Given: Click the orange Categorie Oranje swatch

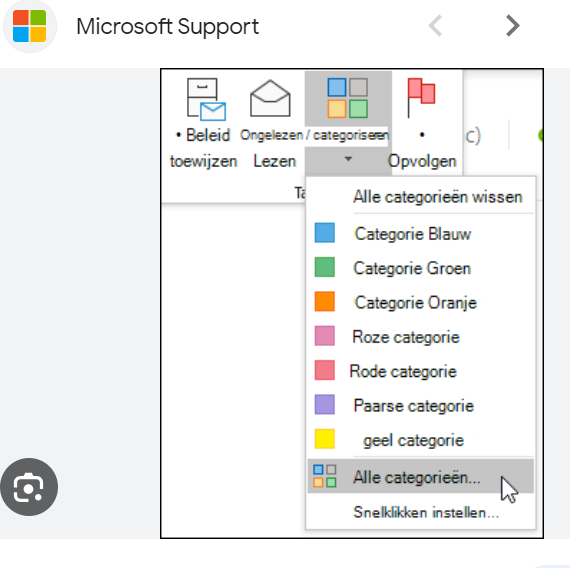Looking at the screenshot, I should tap(325, 301).
